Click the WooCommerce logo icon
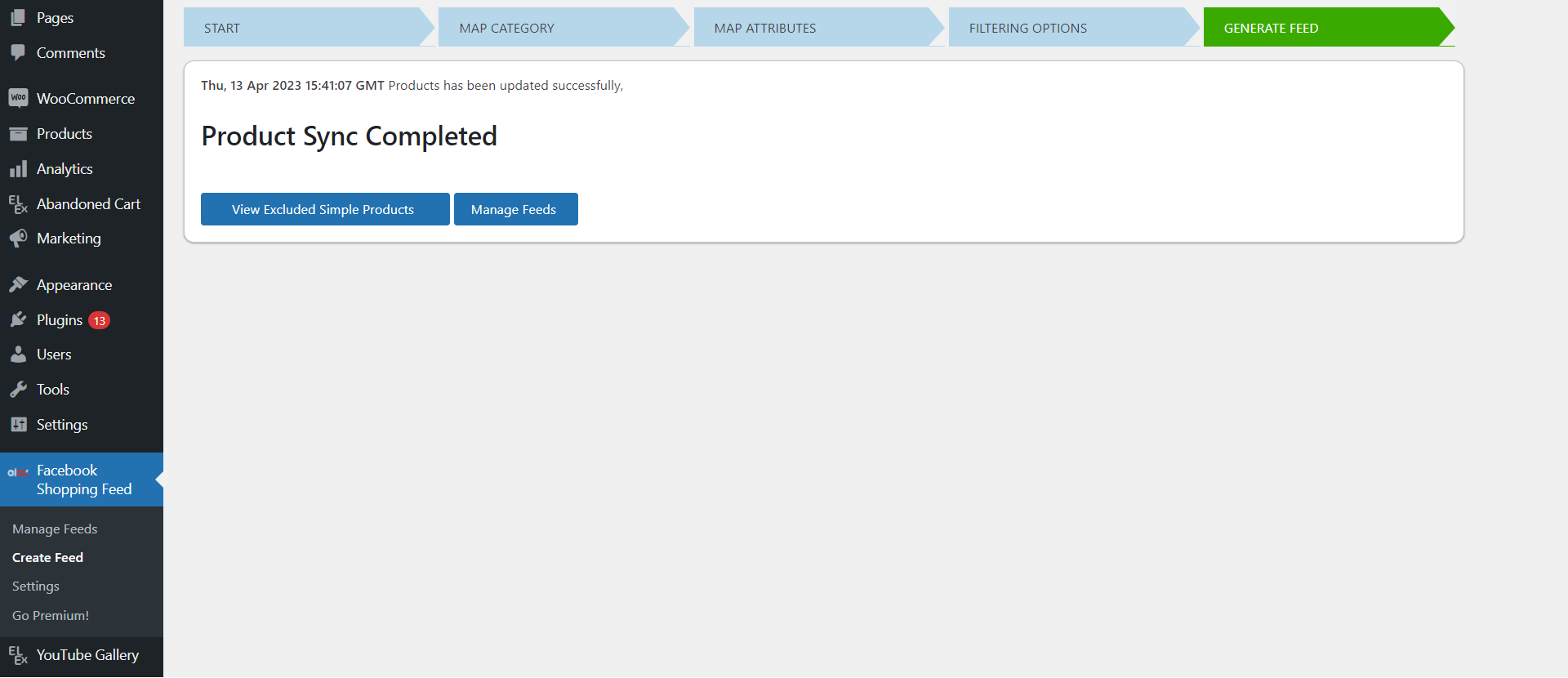Screen dimensions: 1568x678 pos(18,98)
